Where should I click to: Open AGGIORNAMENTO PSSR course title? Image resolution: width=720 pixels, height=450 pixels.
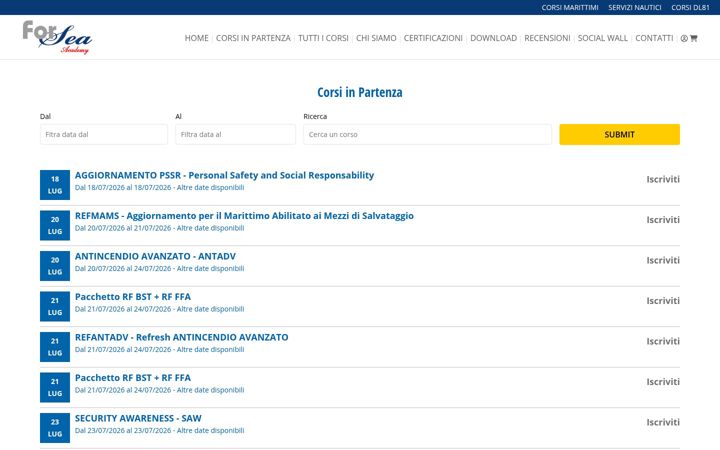click(225, 175)
